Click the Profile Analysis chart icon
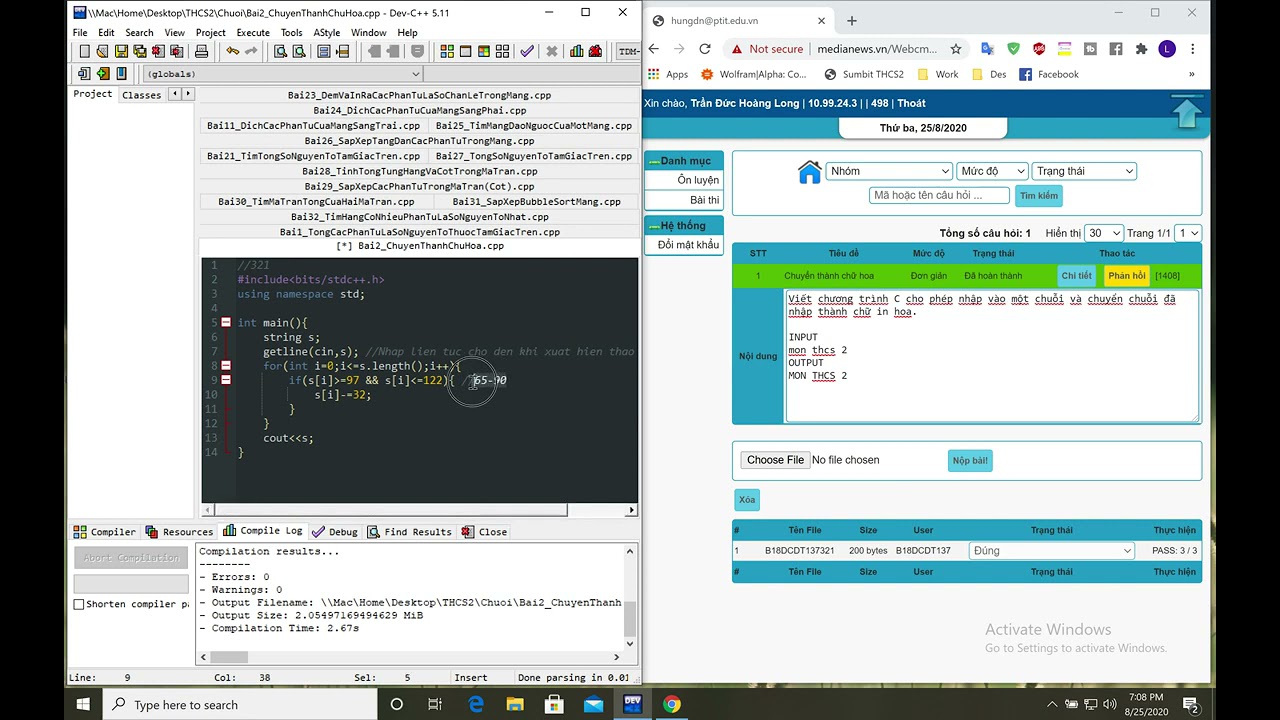Screen dimensions: 1280x720 (576, 52)
